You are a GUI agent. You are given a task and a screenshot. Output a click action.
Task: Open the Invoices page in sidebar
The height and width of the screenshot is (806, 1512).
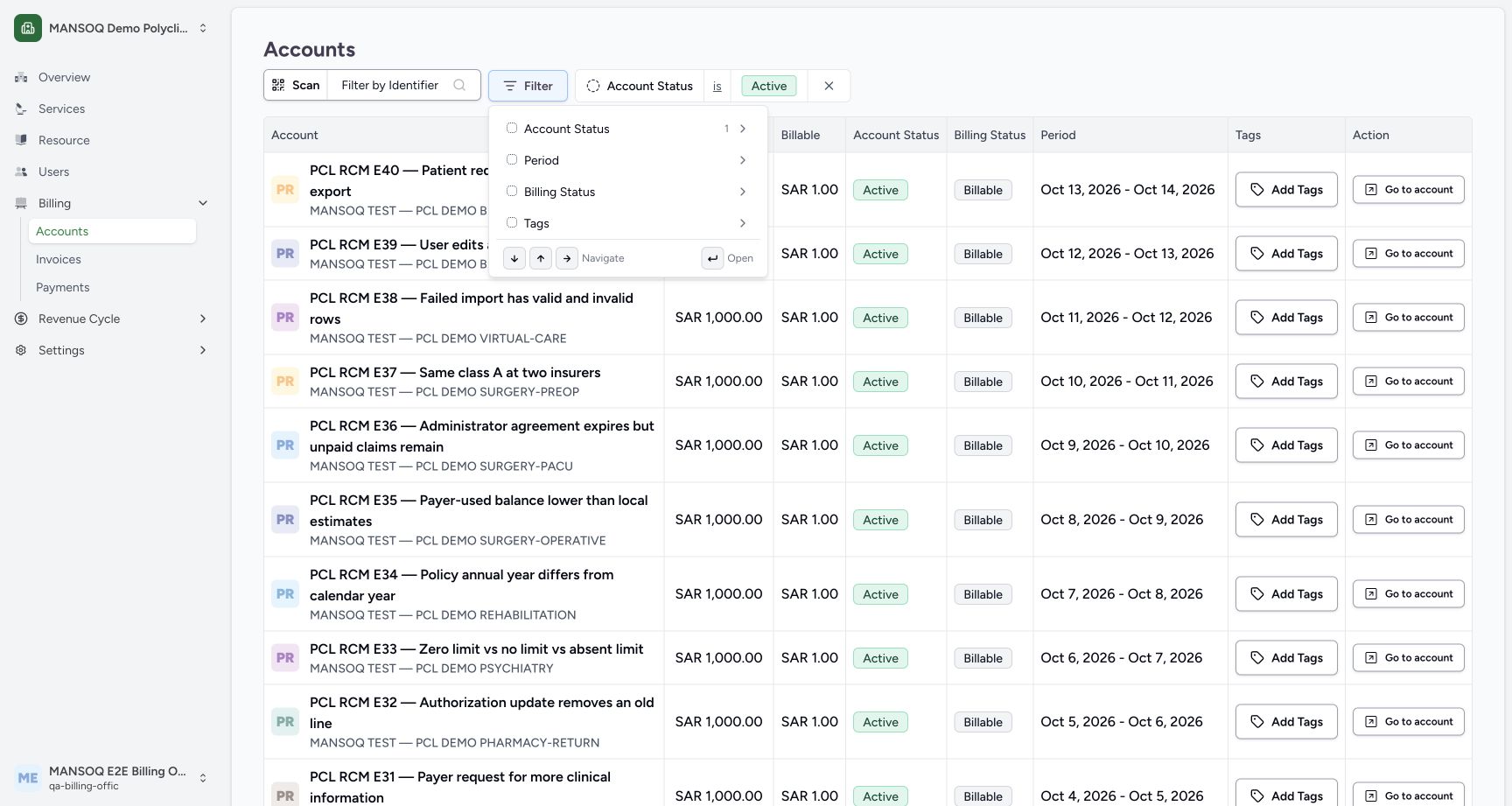pyautogui.click(x=112, y=259)
